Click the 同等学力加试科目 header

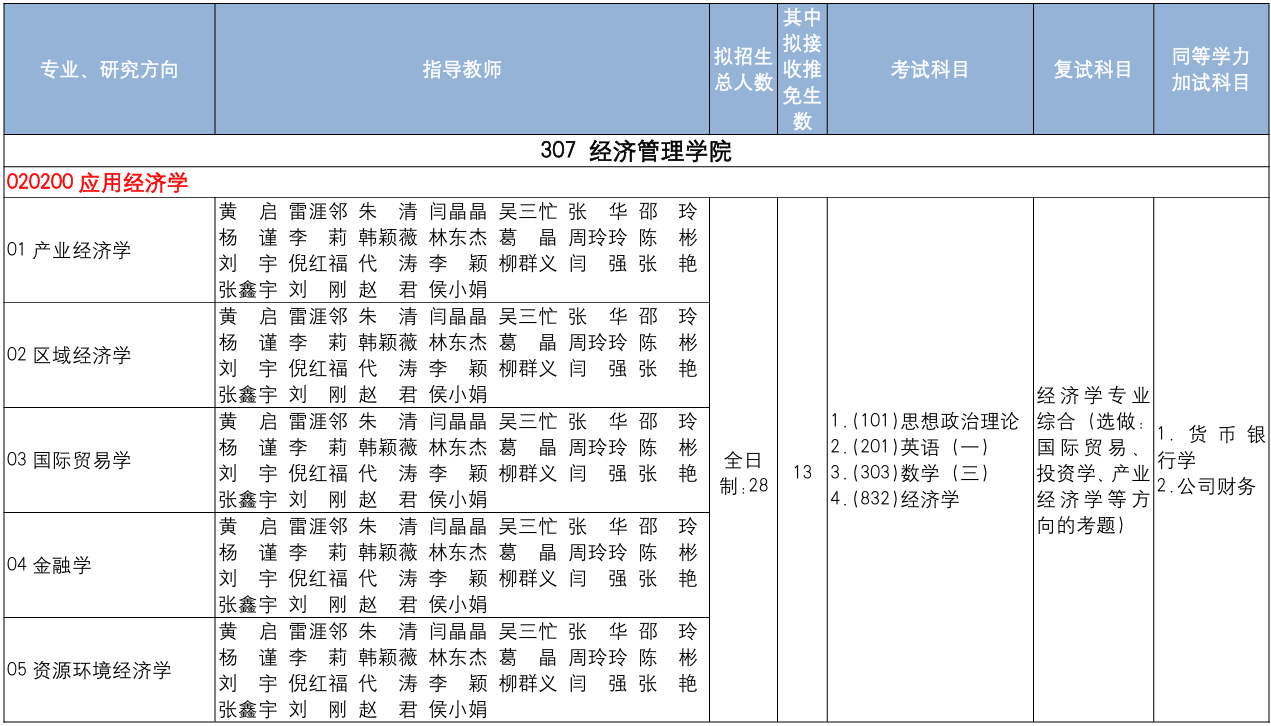[1211, 69]
